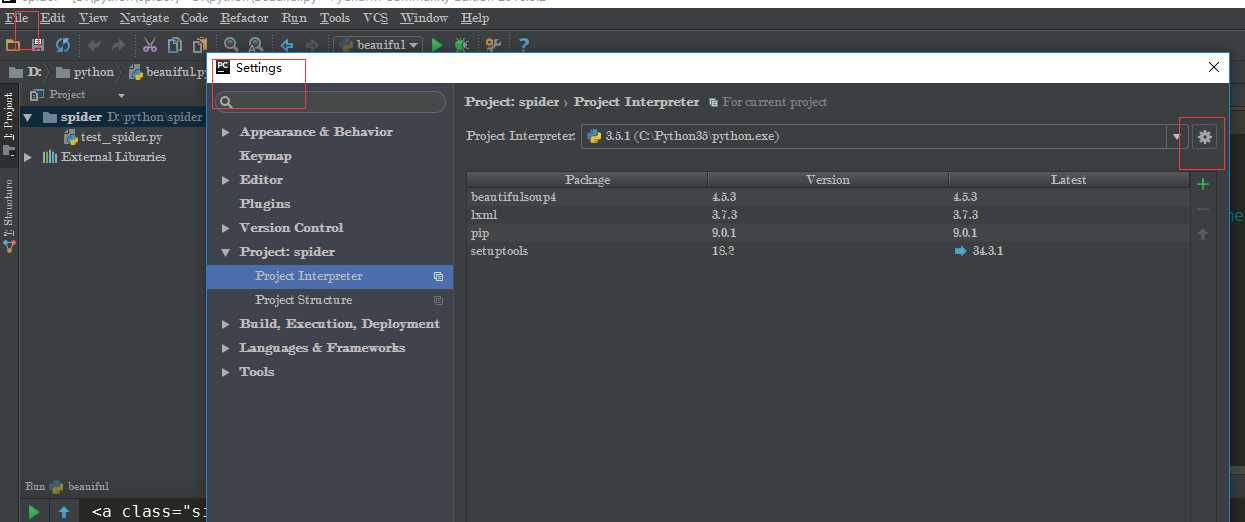Viewport: 1245px width, 522px height.
Task: Open the Structure side tool window tab
Action: tap(9, 216)
